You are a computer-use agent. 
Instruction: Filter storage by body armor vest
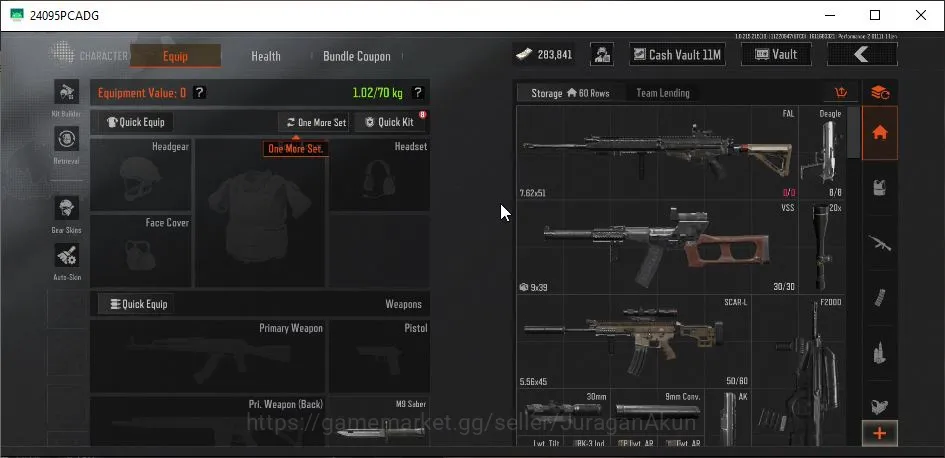pyautogui.click(x=880, y=189)
